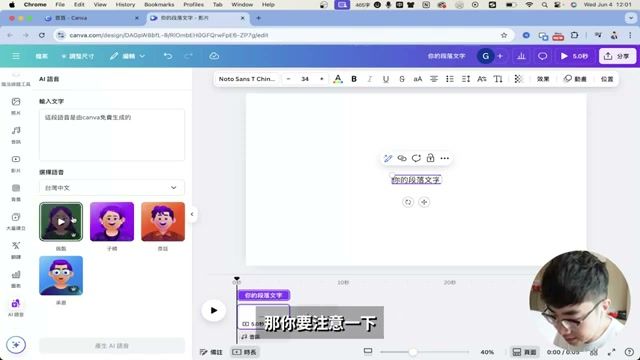Screen dimensions: 640x360
Task: Click the font size value 34
Action: (305, 79)
